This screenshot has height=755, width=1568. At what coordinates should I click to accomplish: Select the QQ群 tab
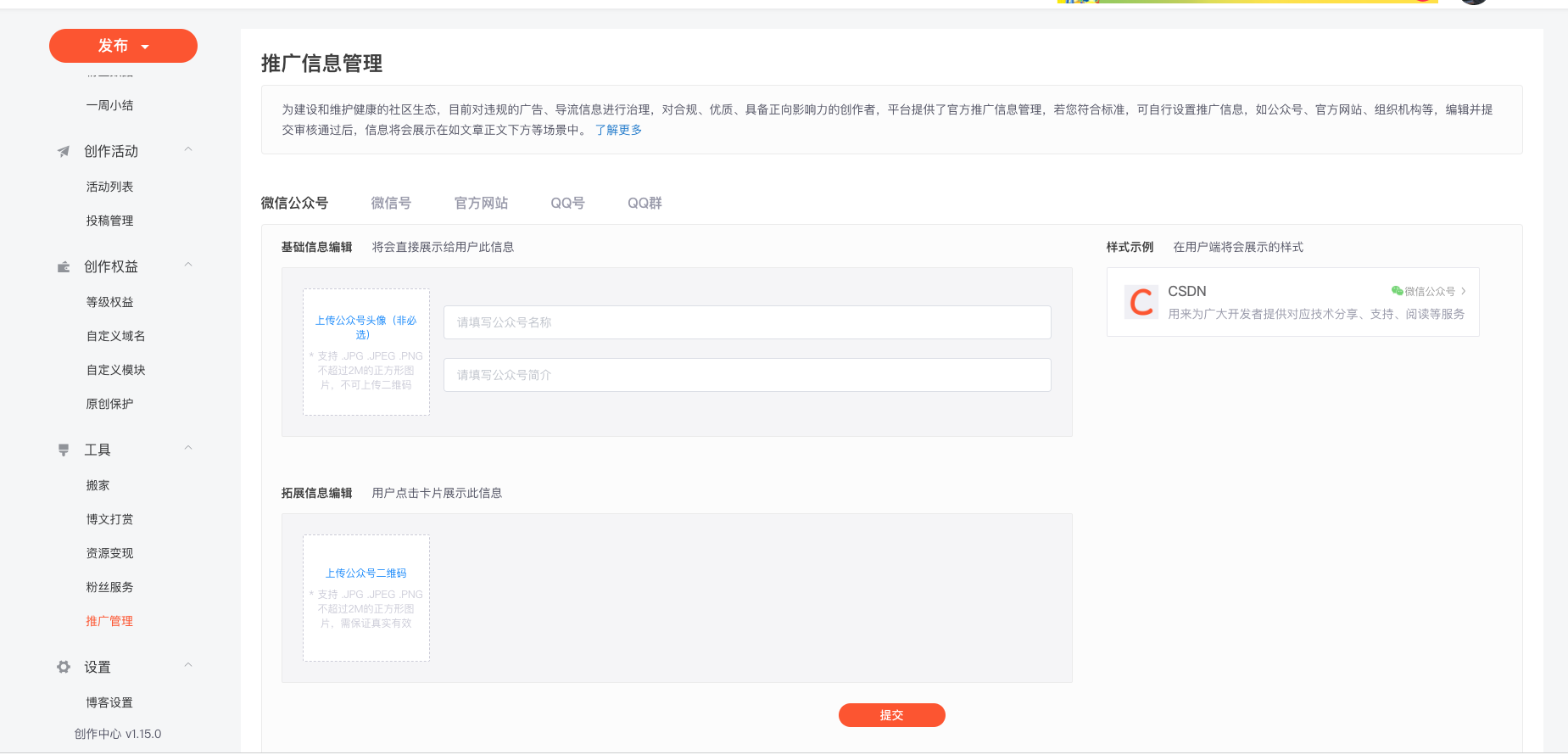(x=644, y=204)
